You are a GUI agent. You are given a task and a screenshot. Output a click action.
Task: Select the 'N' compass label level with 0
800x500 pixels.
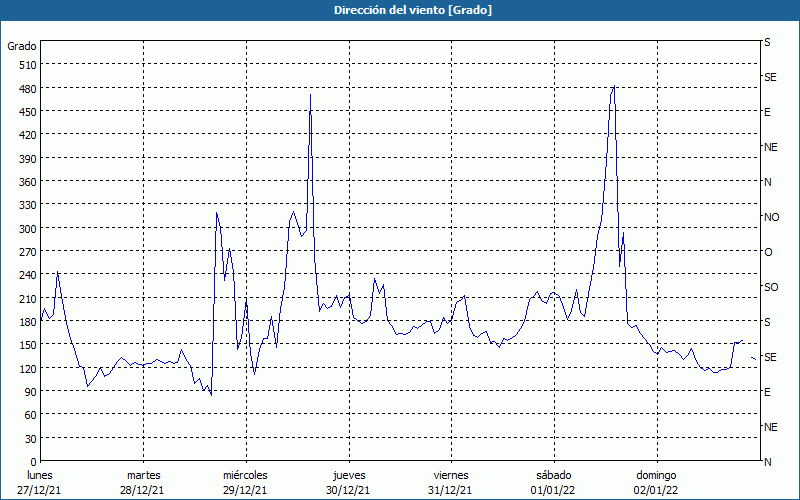(768, 462)
